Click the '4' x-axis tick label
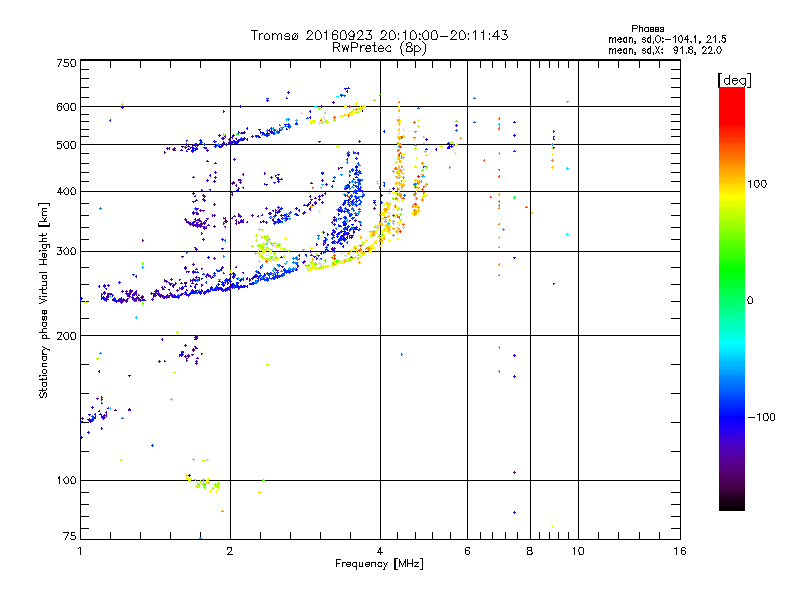800x600 pixels. 380,551
